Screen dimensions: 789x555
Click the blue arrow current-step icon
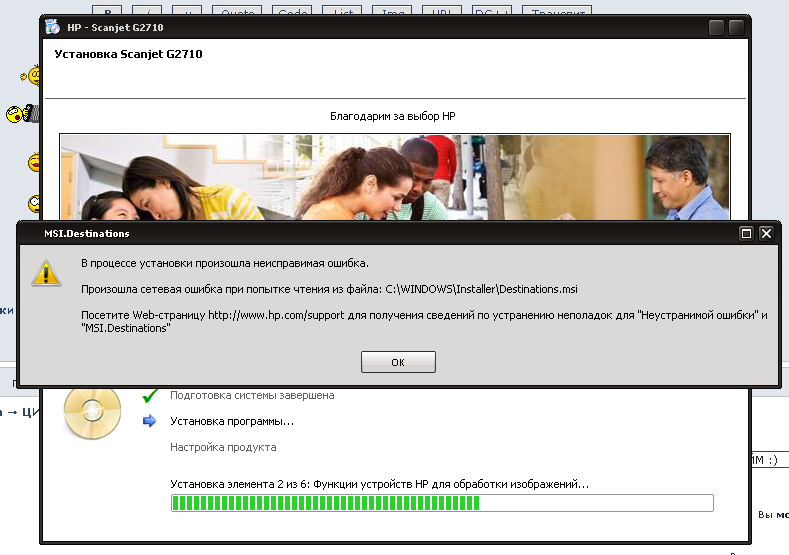point(149,421)
